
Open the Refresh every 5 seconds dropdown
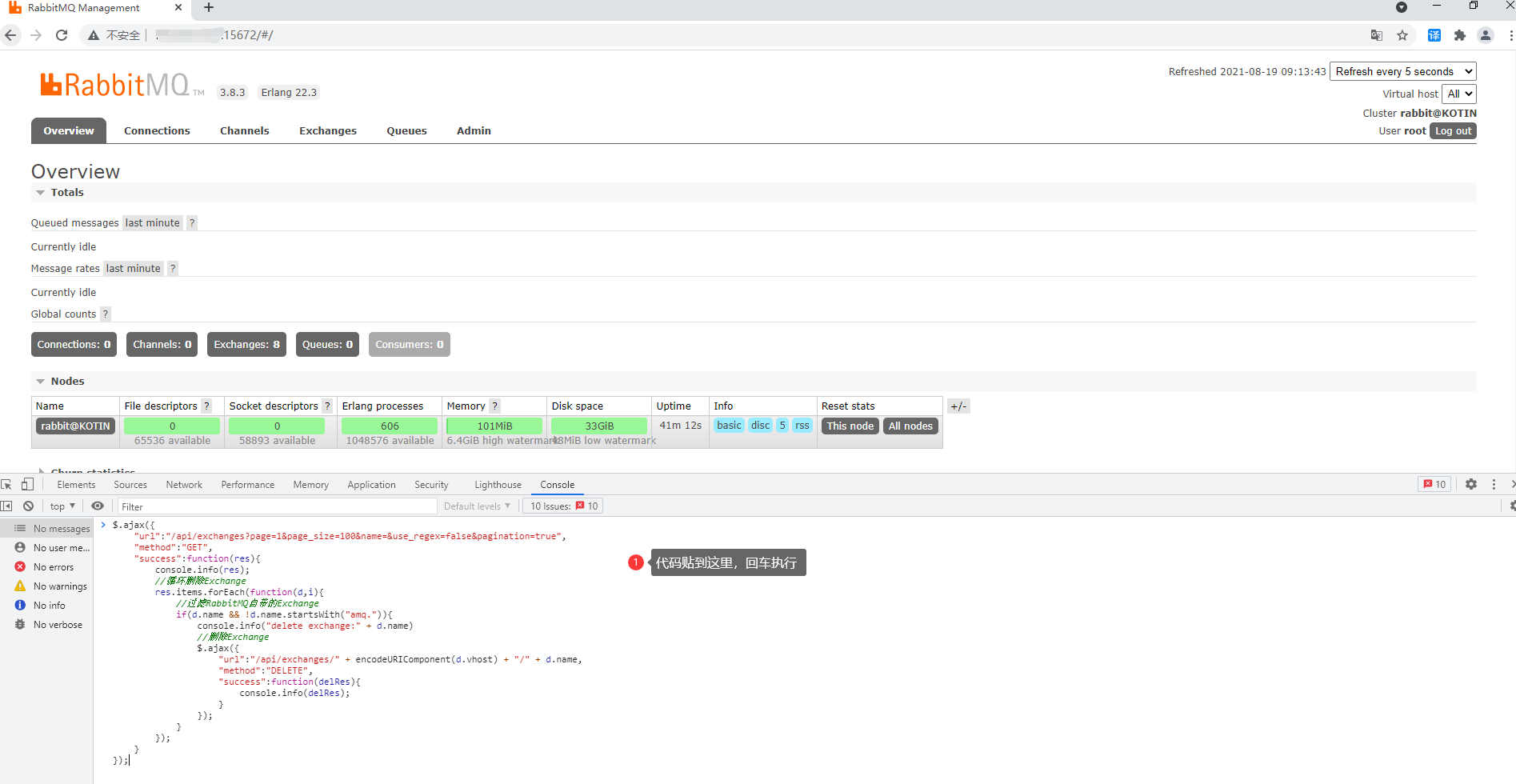1403,71
